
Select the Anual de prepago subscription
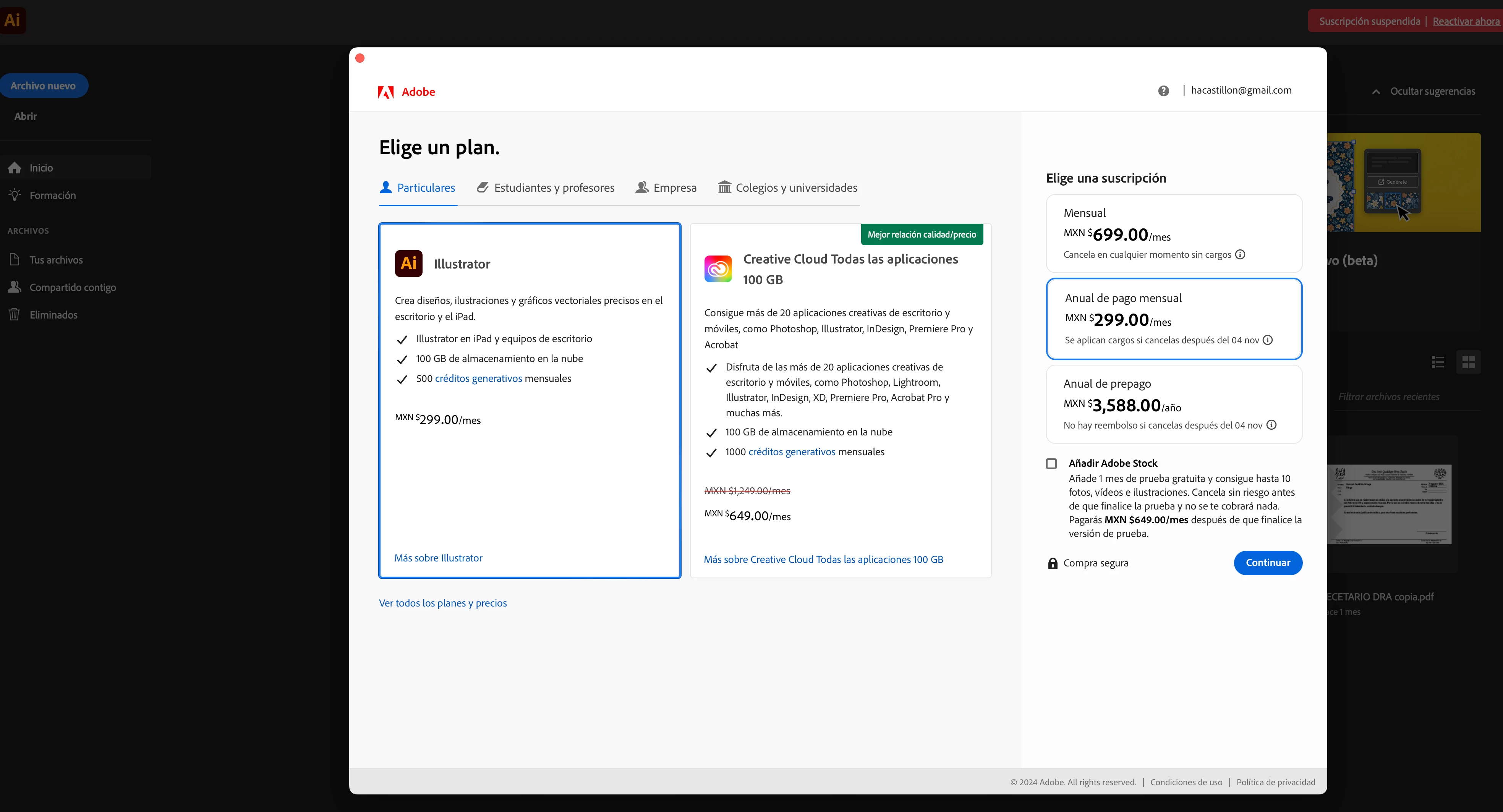click(1173, 404)
